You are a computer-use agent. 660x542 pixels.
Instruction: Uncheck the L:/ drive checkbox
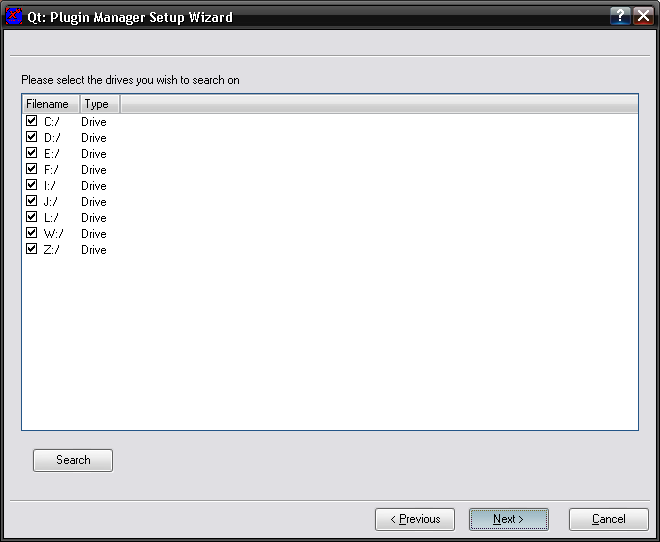[31, 217]
